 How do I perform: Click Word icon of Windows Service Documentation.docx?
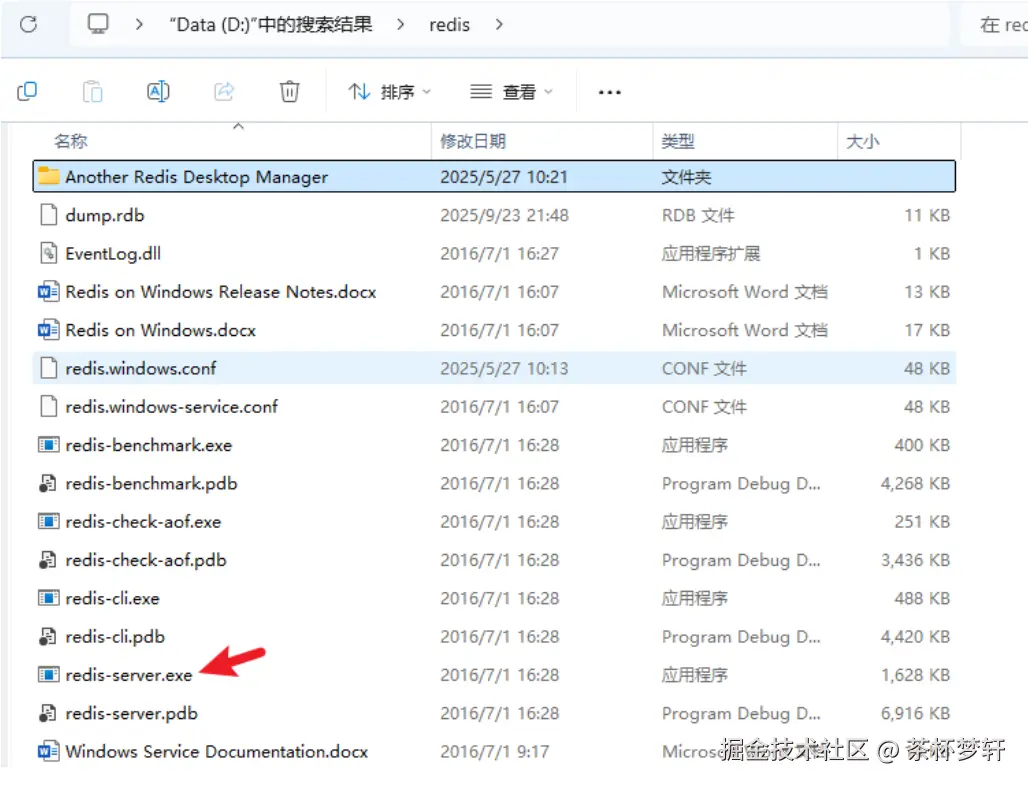pyautogui.click(x=49, y=751)
